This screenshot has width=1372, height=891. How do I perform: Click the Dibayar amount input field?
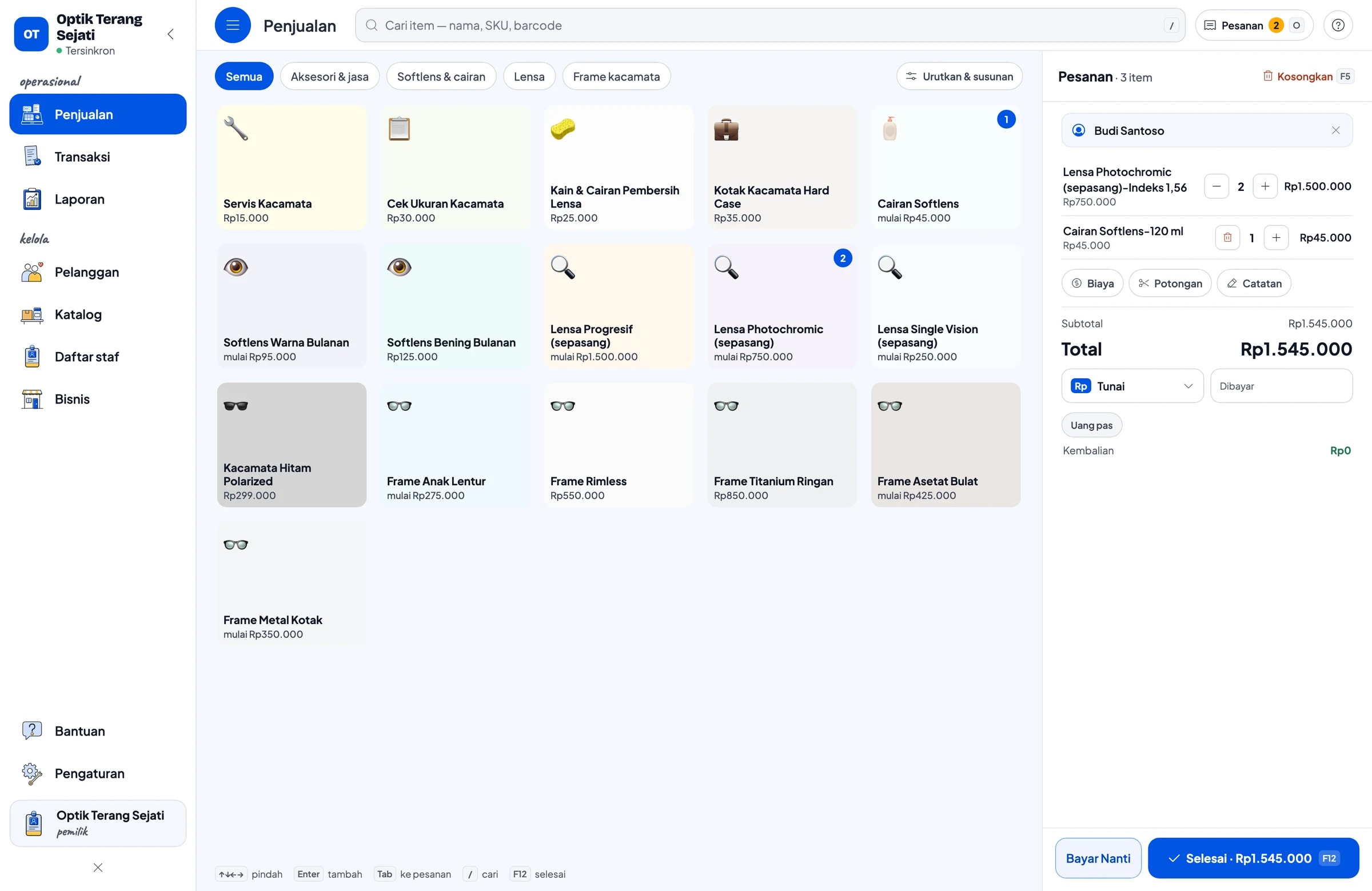click(x=1281, y=386)
